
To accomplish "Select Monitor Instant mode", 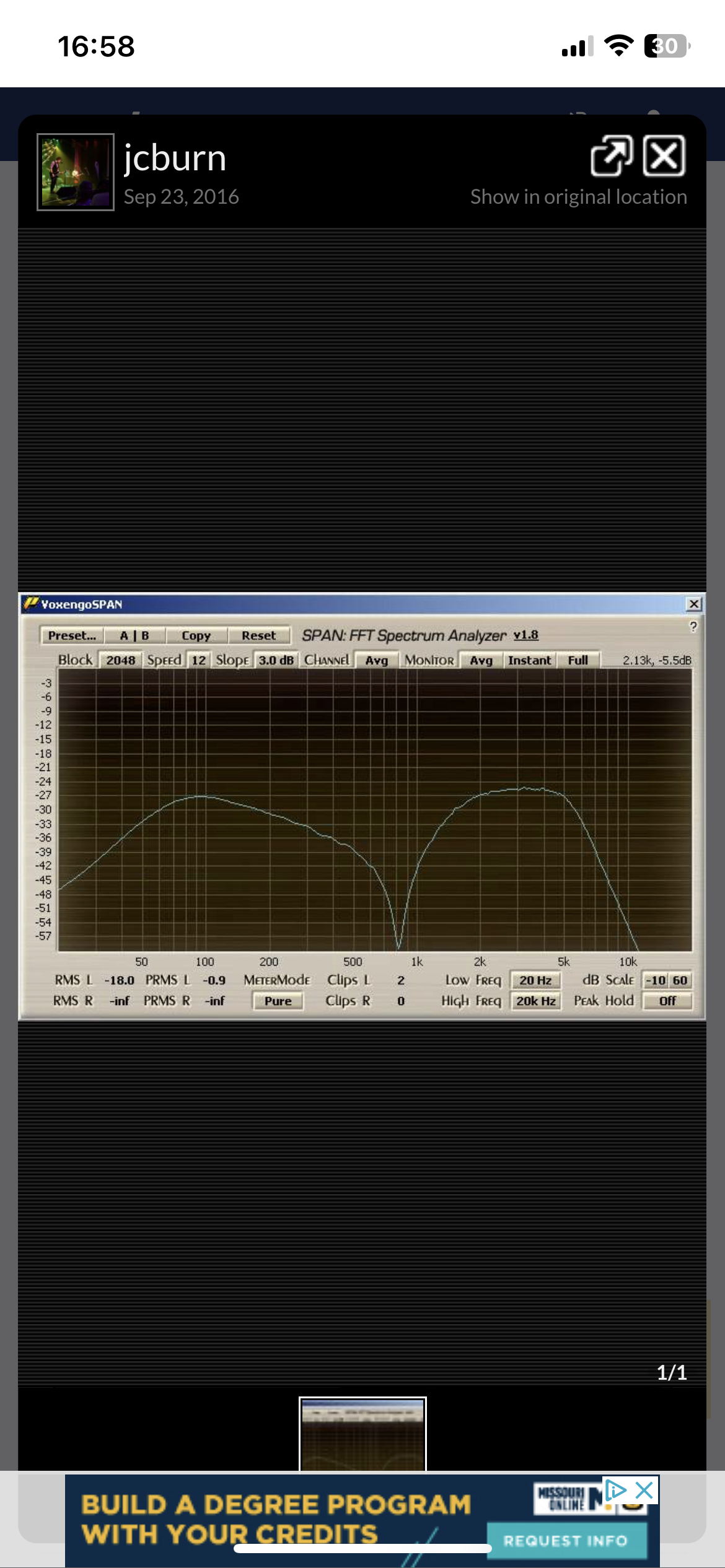I will (529, 660).
